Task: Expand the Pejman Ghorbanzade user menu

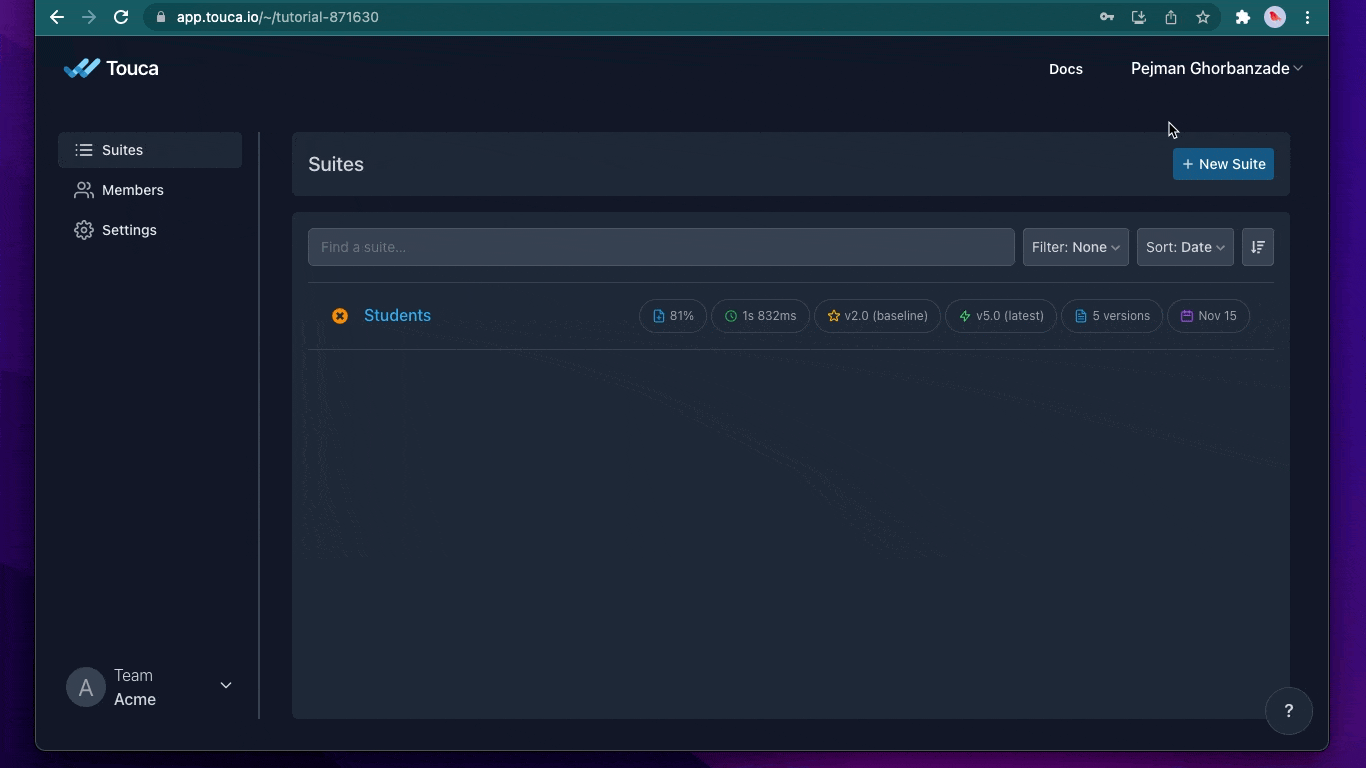Action: pyautogui.click(x=1217, y=68)
